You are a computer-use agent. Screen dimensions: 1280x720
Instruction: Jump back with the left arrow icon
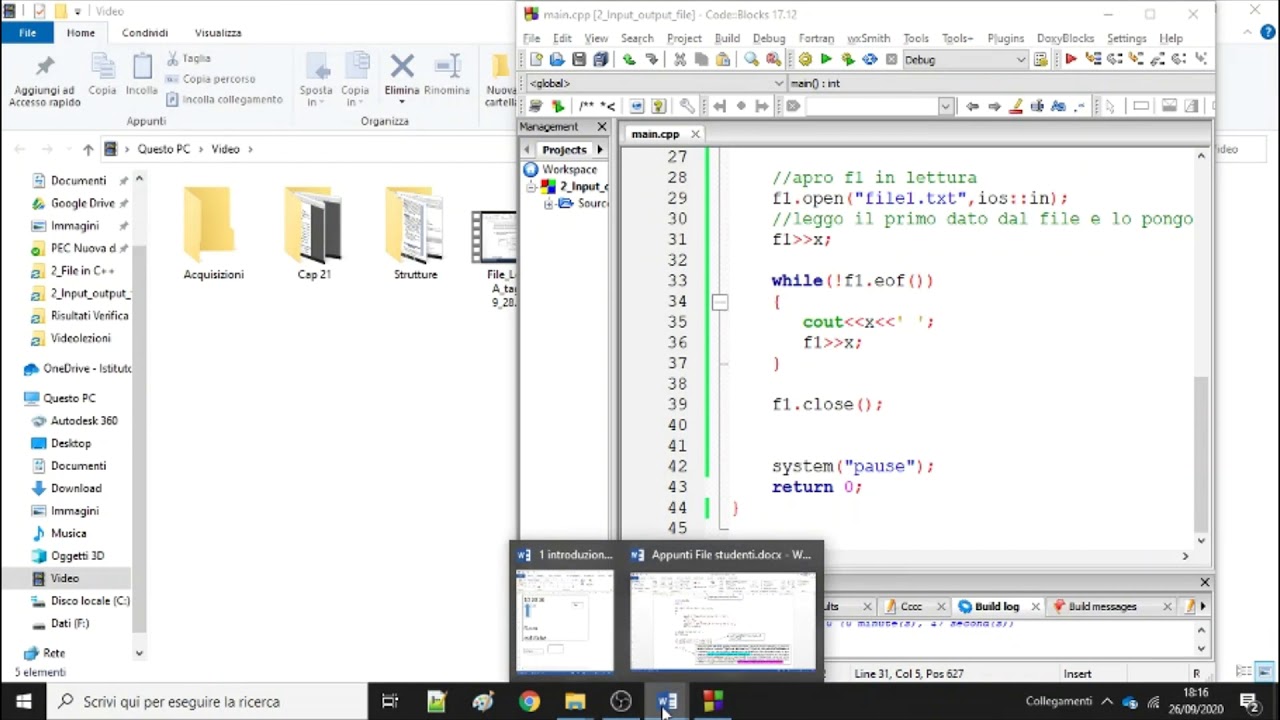(x=972, y=106)
